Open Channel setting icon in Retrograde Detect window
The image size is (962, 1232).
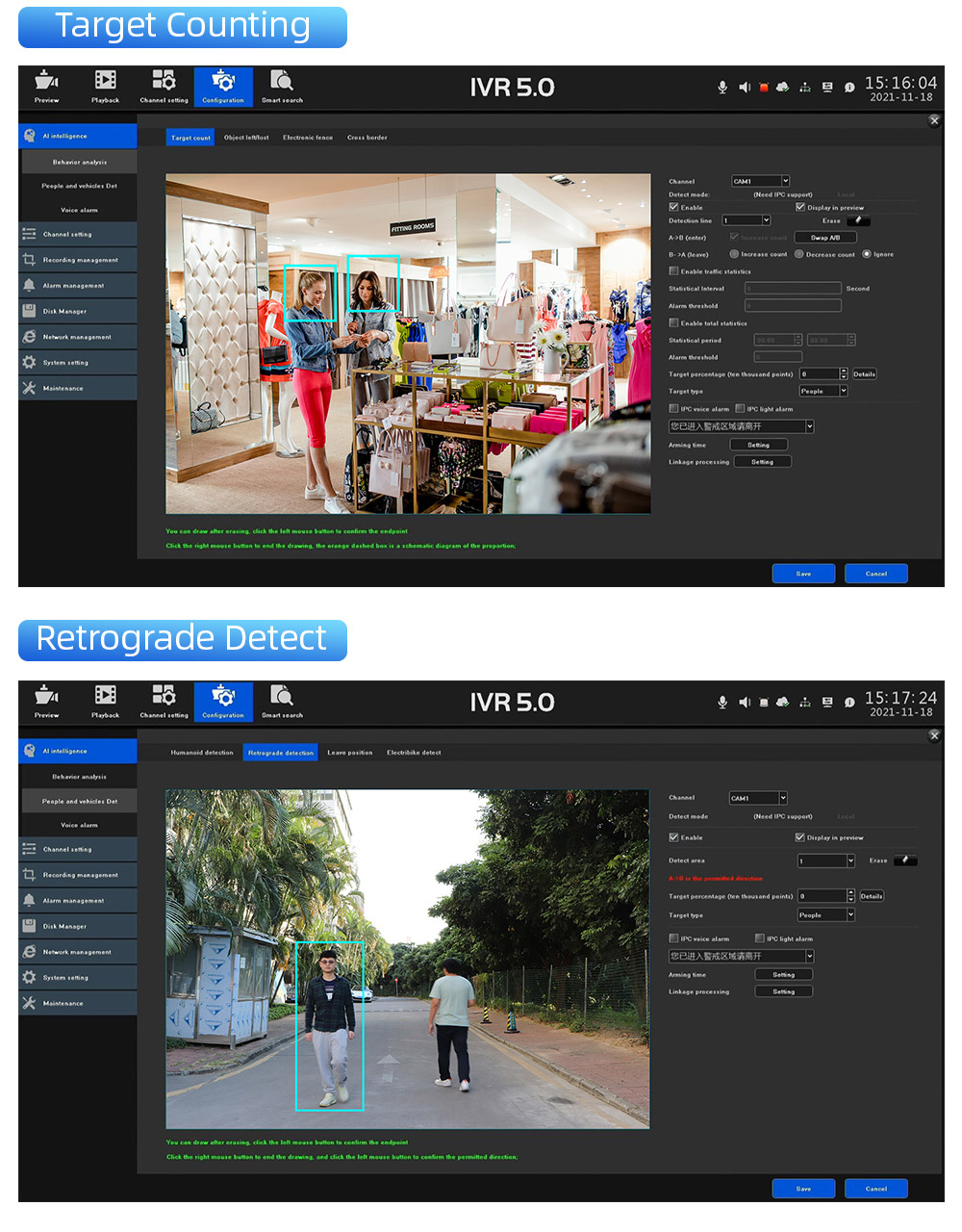(165, 701)
